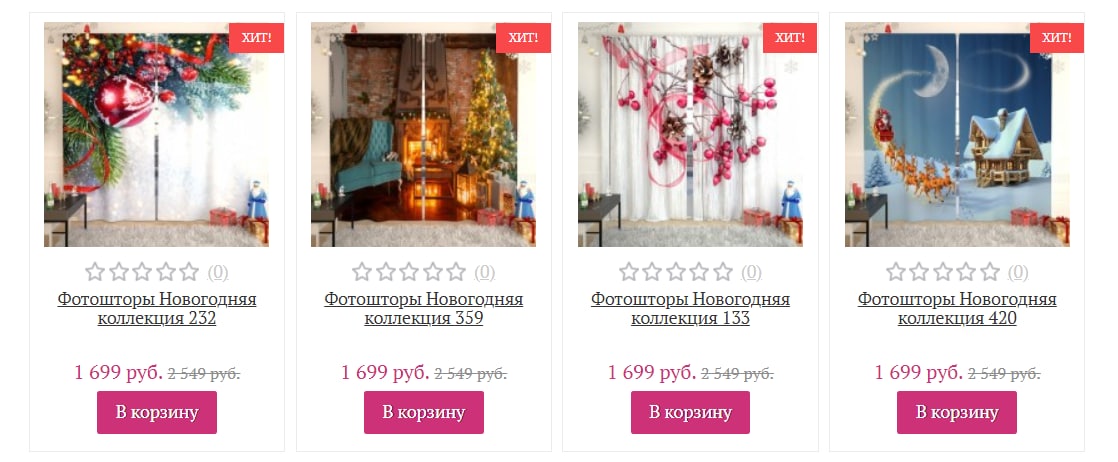Add collection 232 curtains to cart

[x=157, y=412]
